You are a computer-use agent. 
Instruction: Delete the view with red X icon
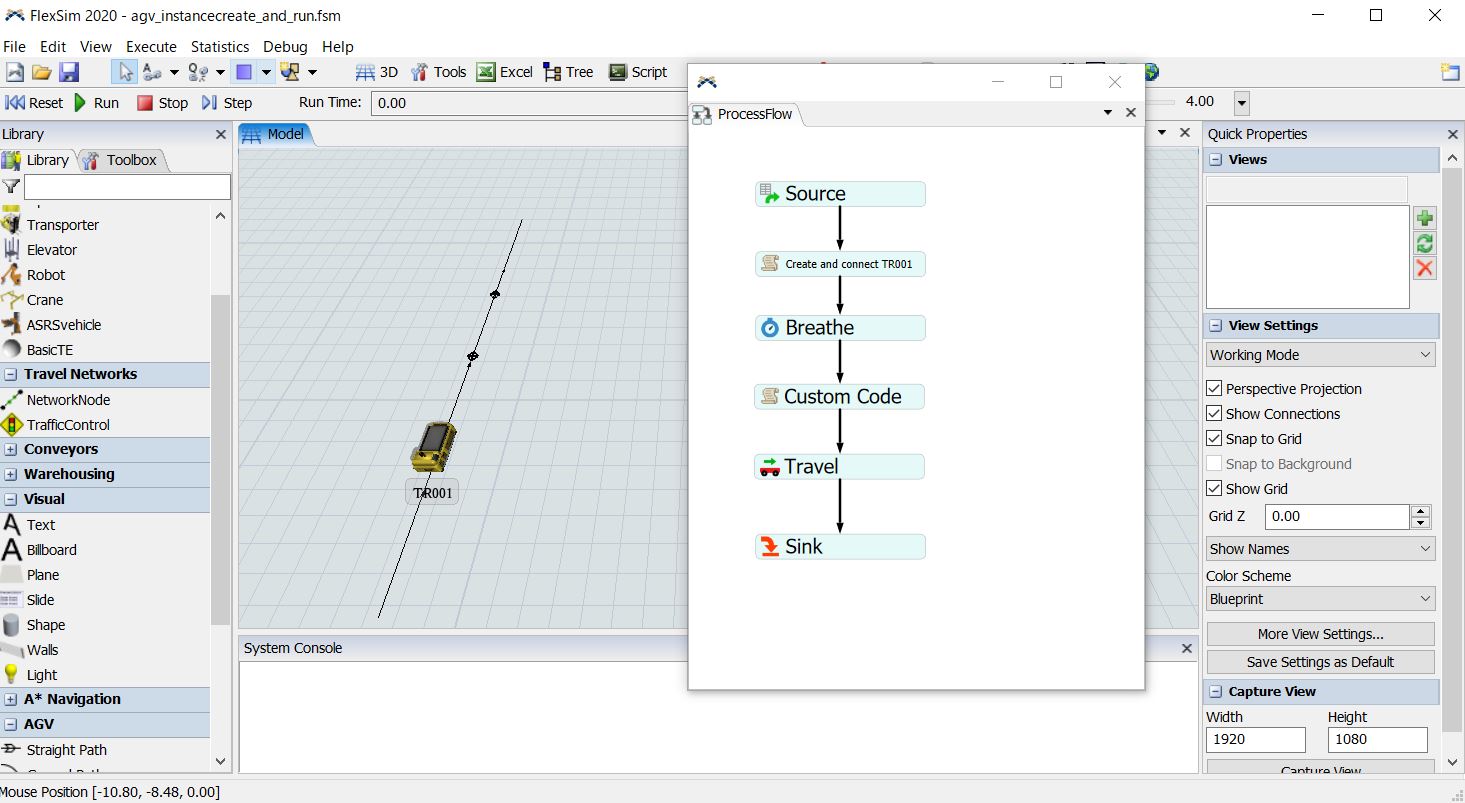(1424, 268)
